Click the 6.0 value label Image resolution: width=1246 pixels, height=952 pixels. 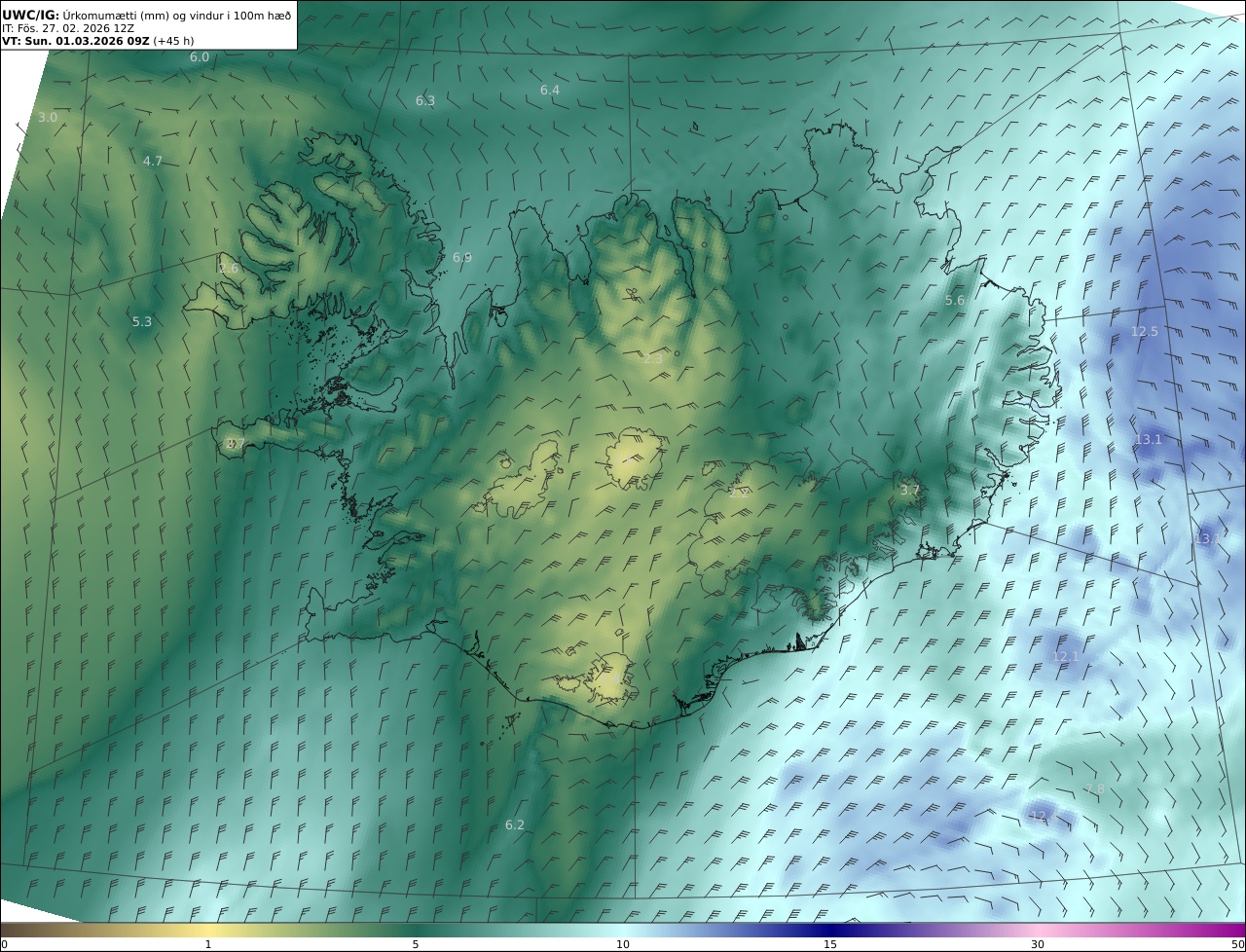(x=200, y=57)
